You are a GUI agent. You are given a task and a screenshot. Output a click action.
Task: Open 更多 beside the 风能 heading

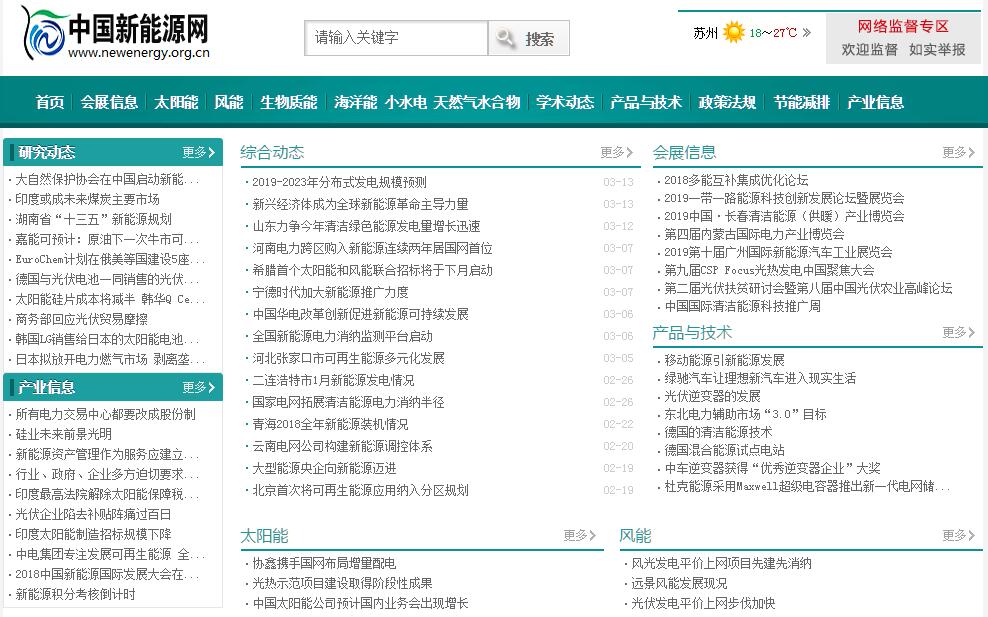[959, 535]
